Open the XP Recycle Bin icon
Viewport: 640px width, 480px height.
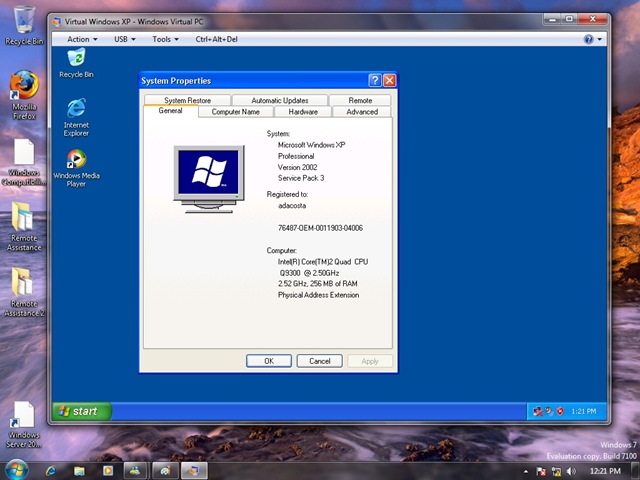click(x=76, y=62)
